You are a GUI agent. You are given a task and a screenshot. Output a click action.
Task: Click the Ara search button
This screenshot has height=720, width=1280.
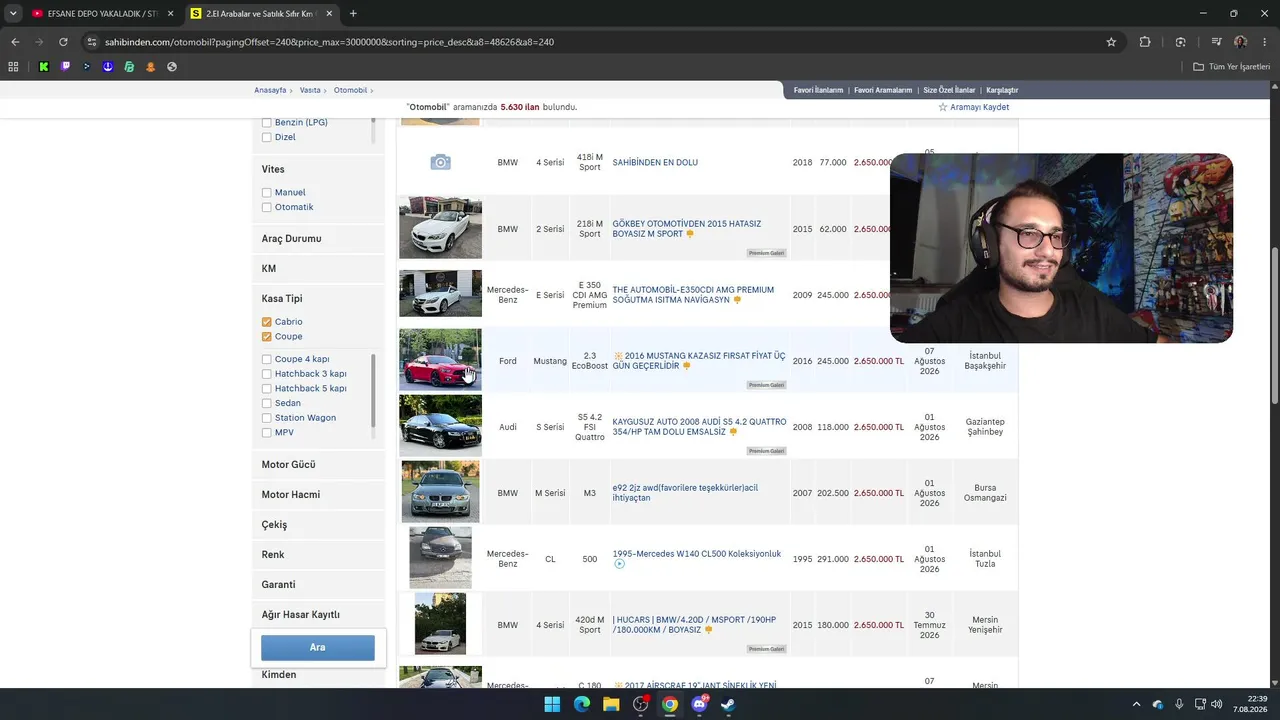(x=318, y=647)
